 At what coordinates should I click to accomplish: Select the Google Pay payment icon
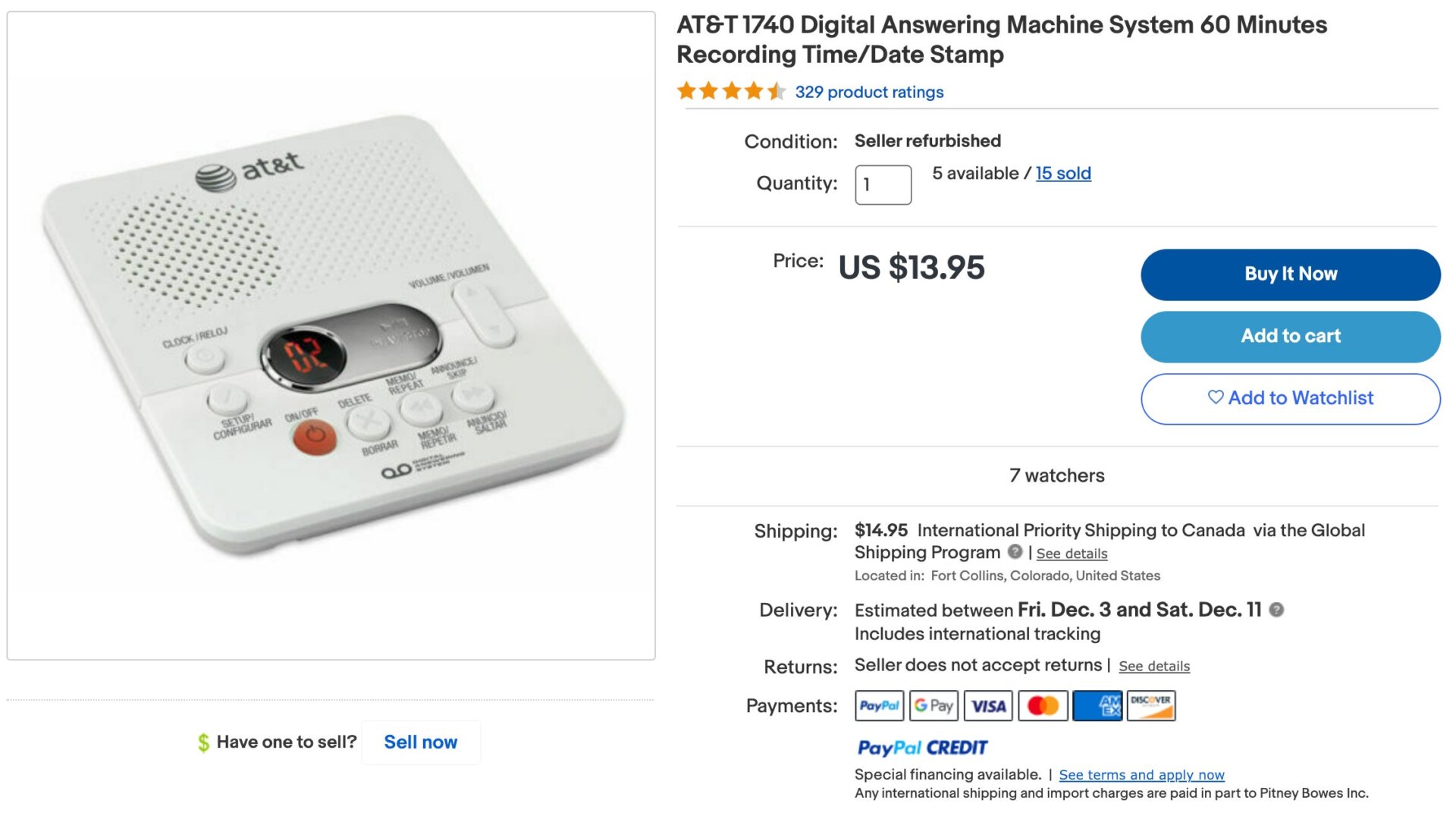click(x=934, y=705)
